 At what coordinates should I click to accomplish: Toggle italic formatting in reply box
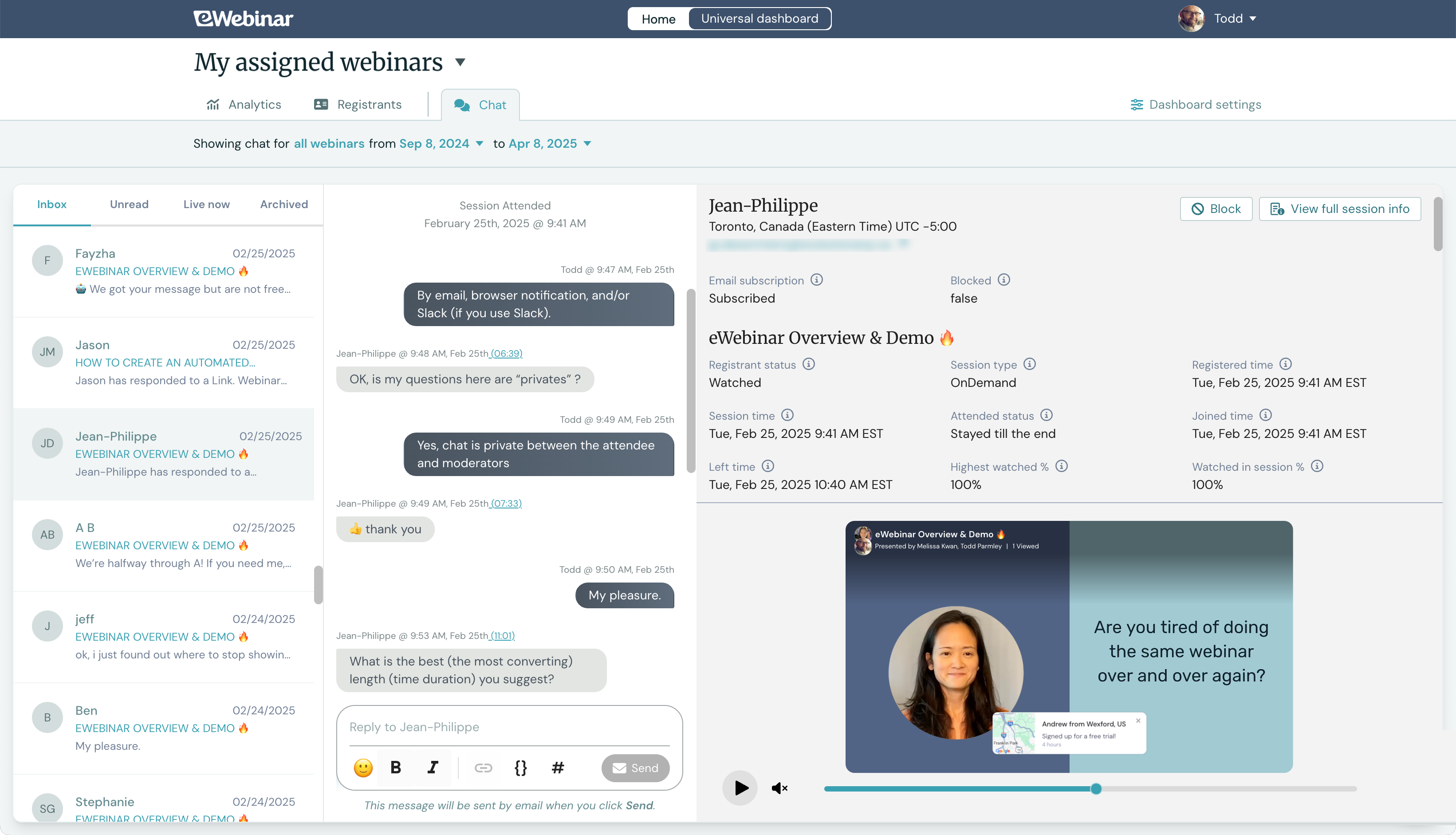pyautogui.click(x=433, y=768)
